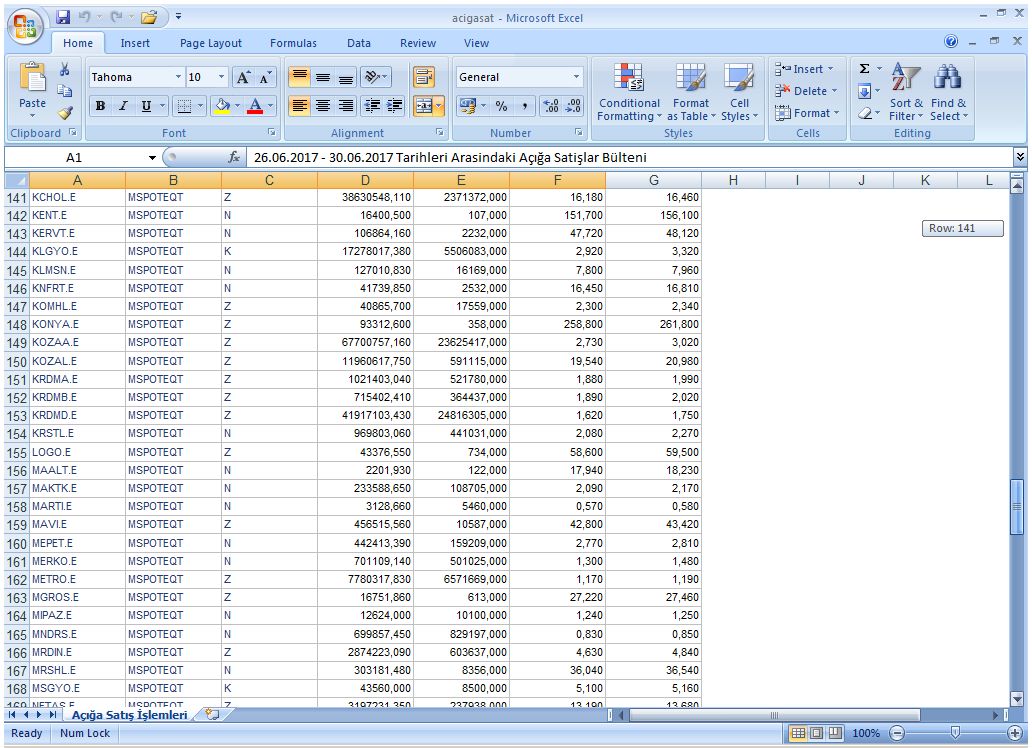Switch to the Insert tab
The height and width of the screenshot is (748, 1032).
(135, 43)
